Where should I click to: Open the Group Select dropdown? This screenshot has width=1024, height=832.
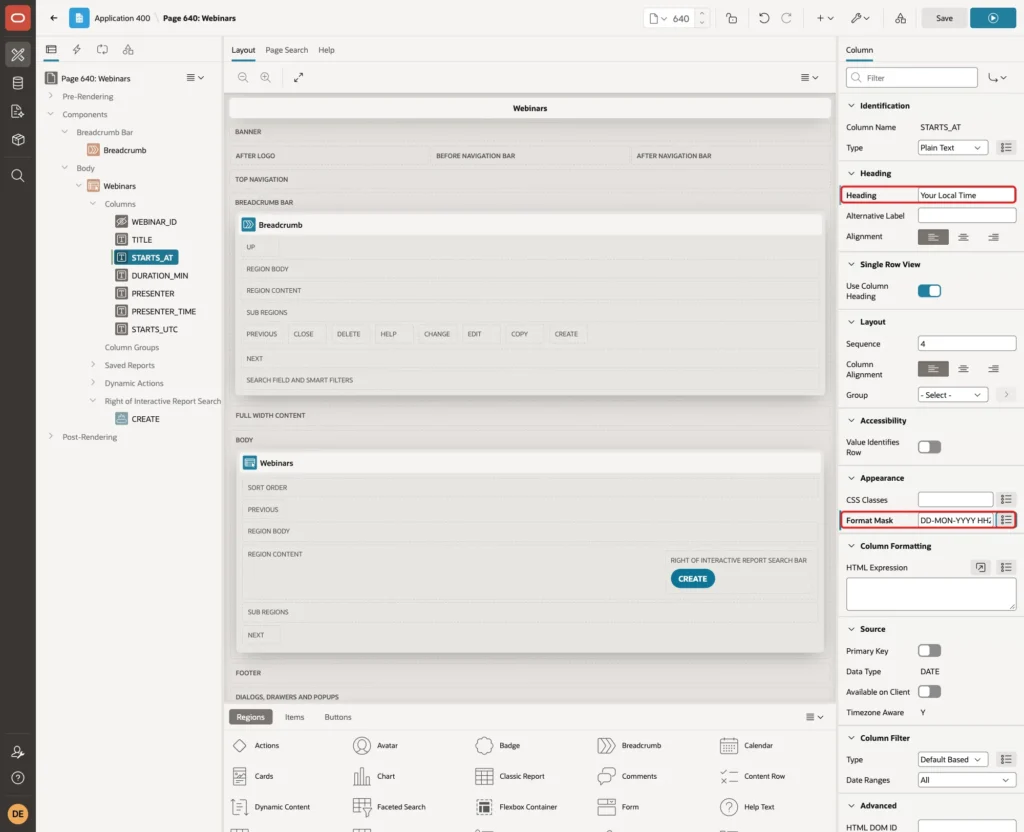[x=952, y=395]
